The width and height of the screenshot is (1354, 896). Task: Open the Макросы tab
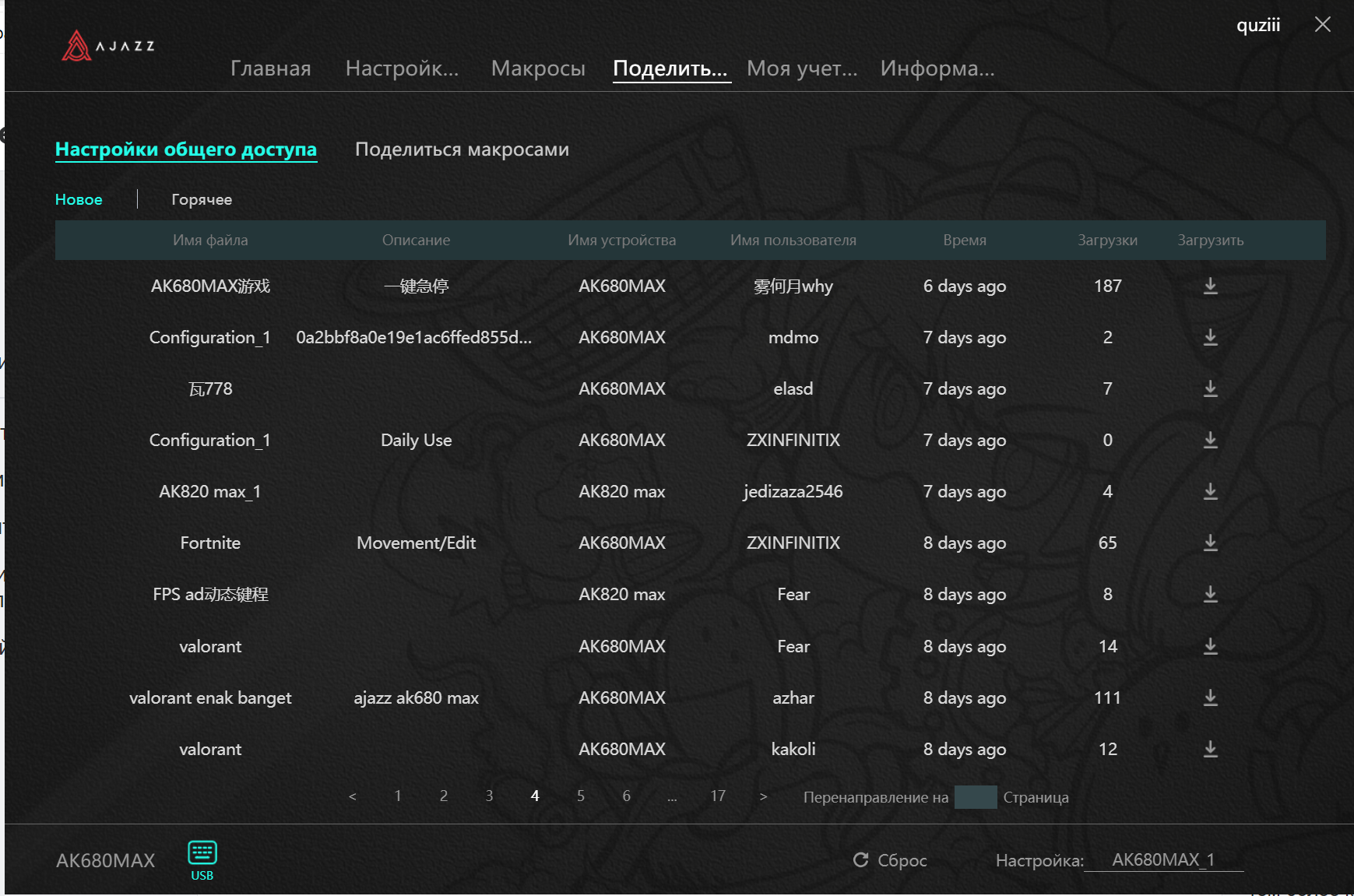(538, 69)
